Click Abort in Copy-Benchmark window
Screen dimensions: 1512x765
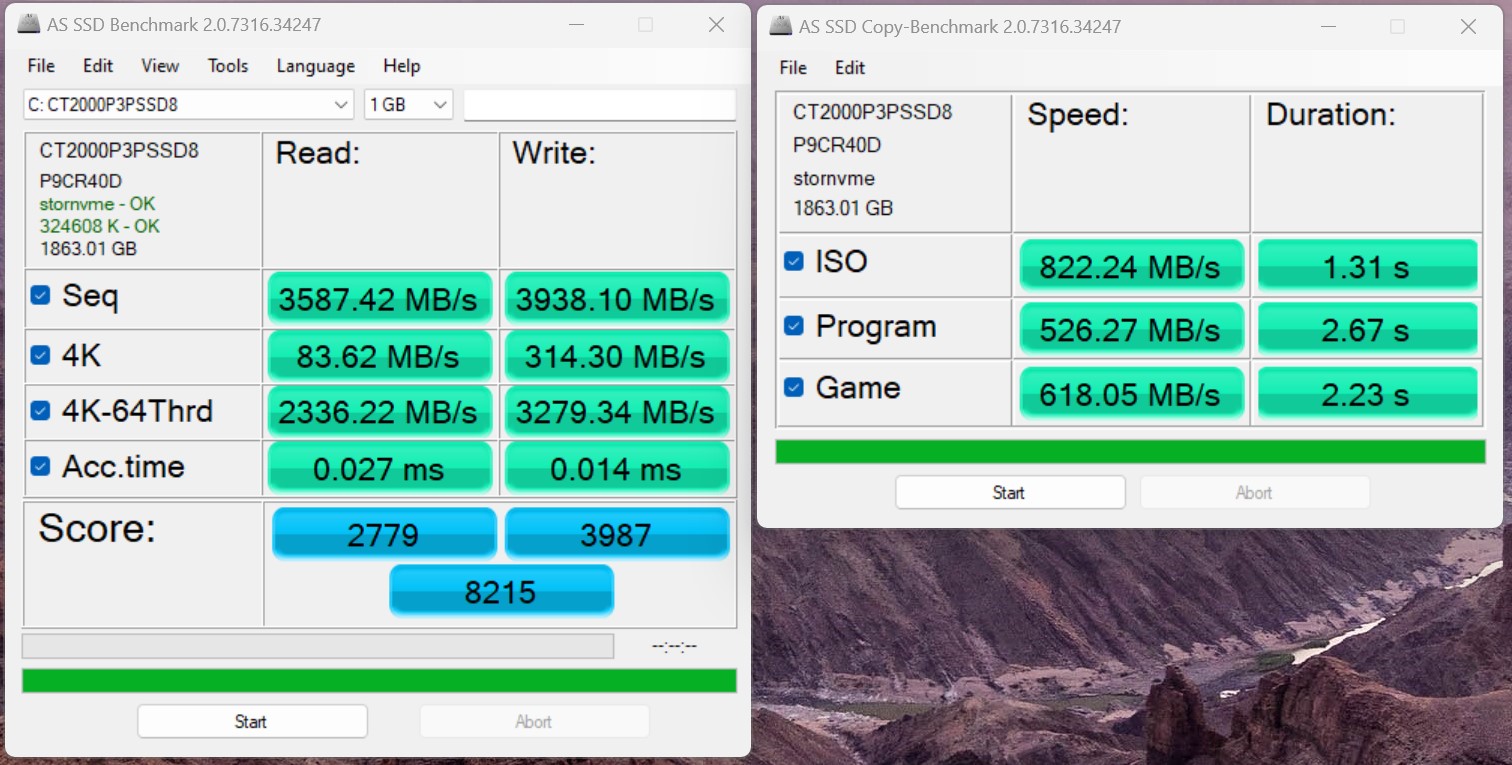[x=1254, y=492]
